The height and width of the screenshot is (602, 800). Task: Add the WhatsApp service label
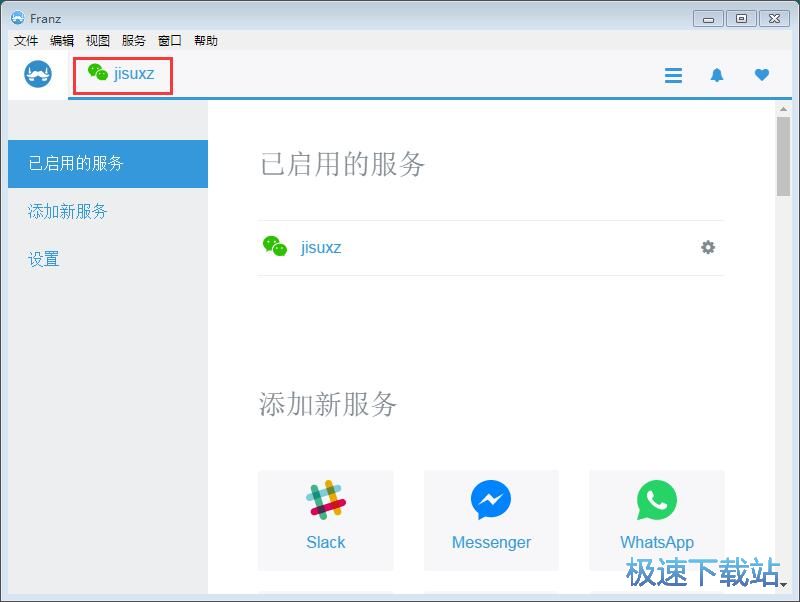click(x=657, y=542)
